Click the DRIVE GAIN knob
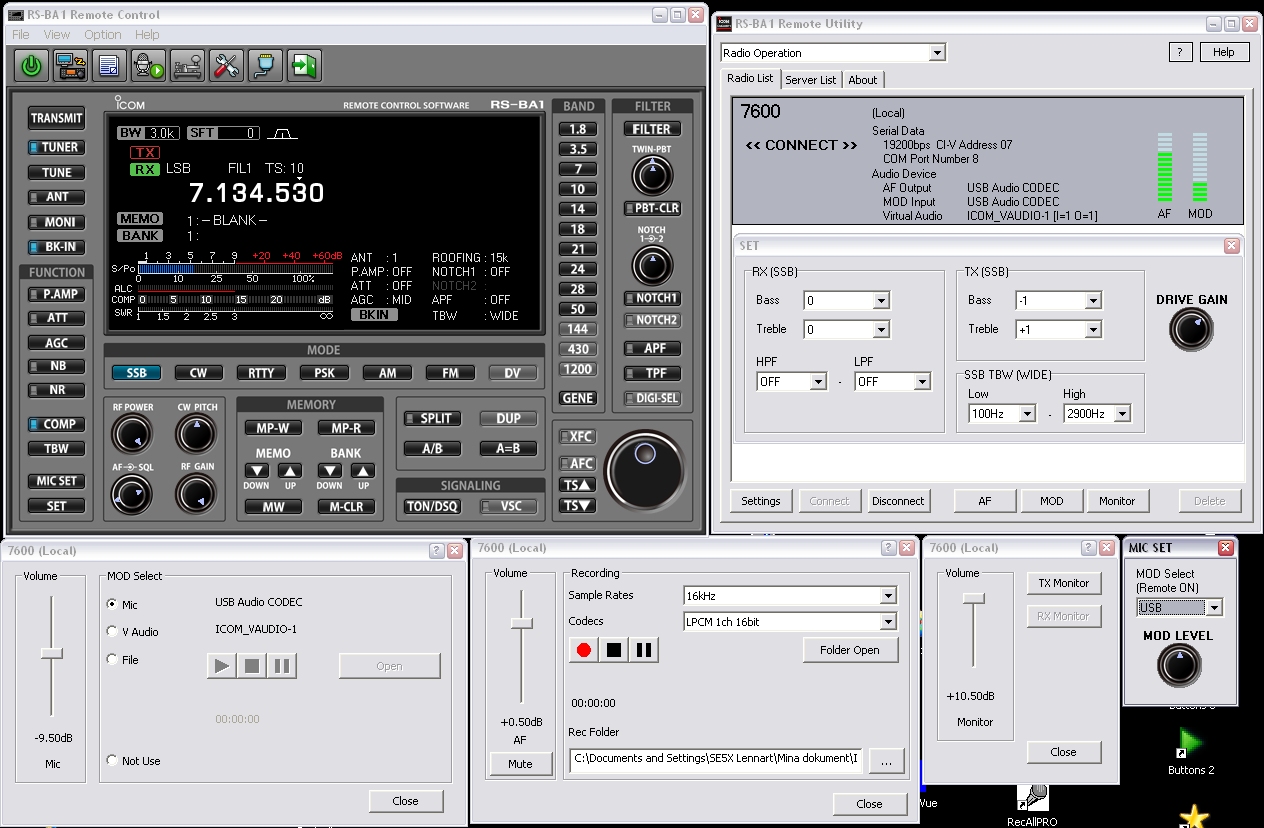 1191,330
